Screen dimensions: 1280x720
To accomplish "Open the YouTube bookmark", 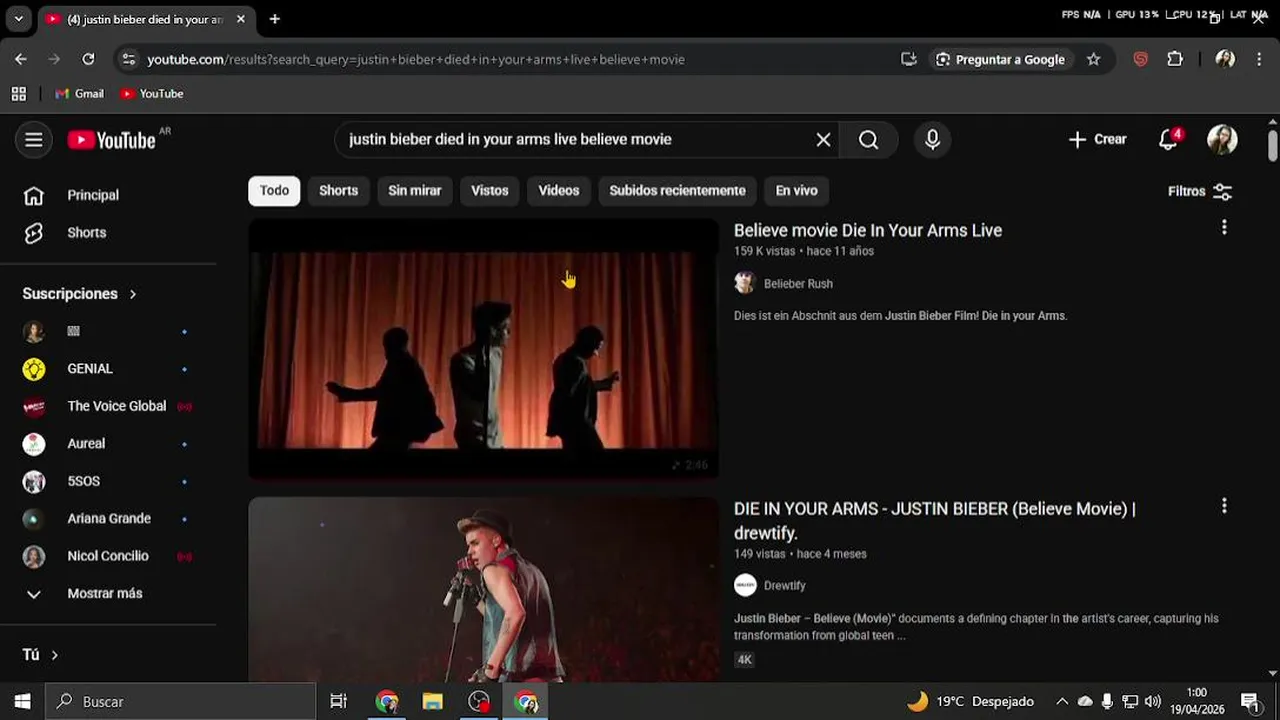I will tap(152, 94).
